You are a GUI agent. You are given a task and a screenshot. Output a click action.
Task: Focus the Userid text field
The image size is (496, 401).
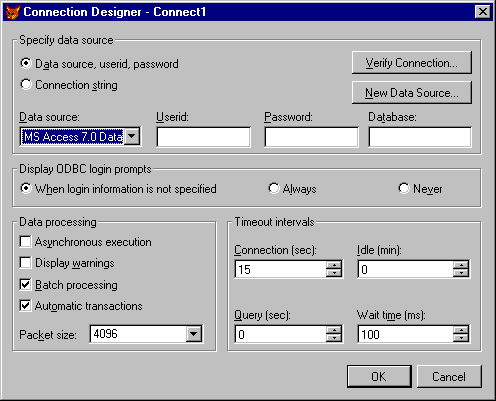click(203, 137)
